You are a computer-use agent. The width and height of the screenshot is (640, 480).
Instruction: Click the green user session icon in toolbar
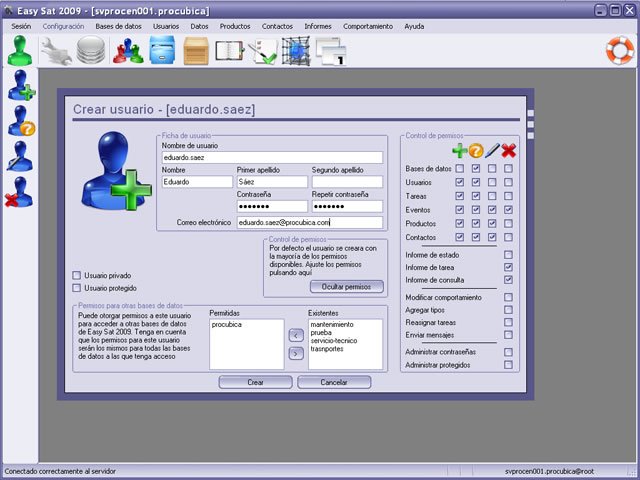(x=20, y=51)
